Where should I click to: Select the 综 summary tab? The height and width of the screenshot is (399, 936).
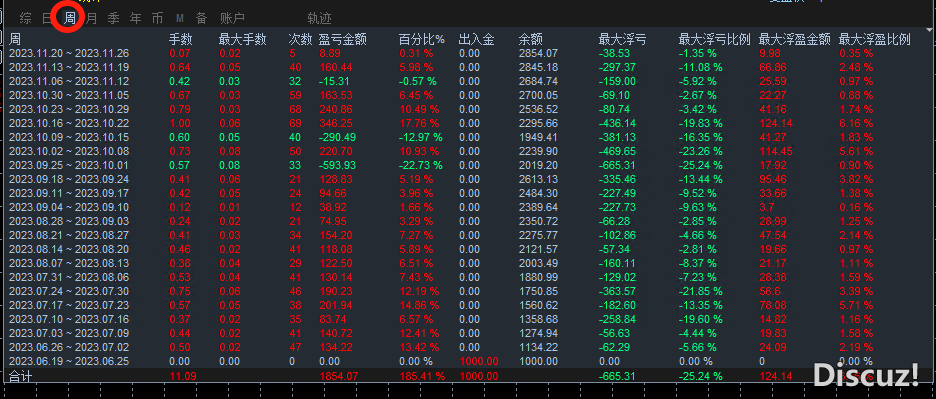(x=25, y=19)
